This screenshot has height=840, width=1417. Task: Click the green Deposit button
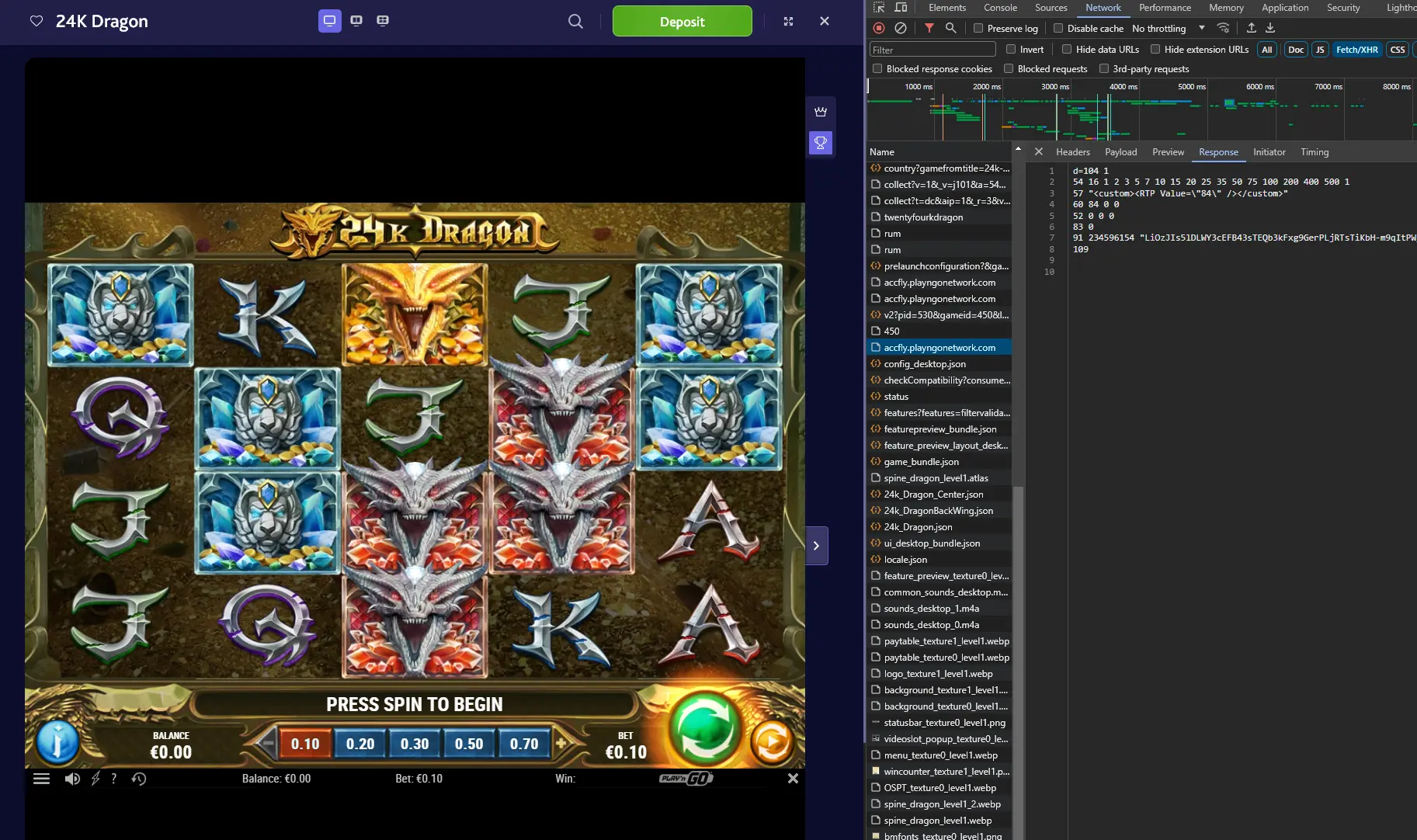[682, 21]
